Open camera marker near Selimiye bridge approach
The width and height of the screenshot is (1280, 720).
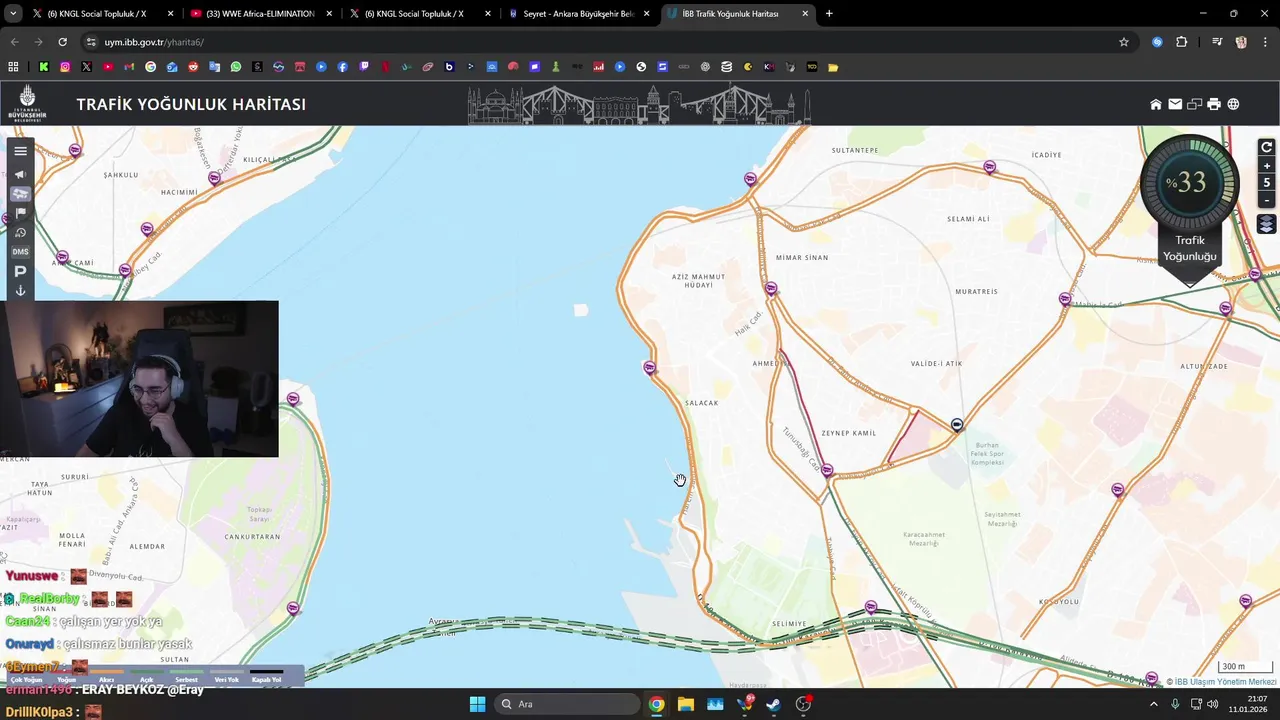(871, 607)
